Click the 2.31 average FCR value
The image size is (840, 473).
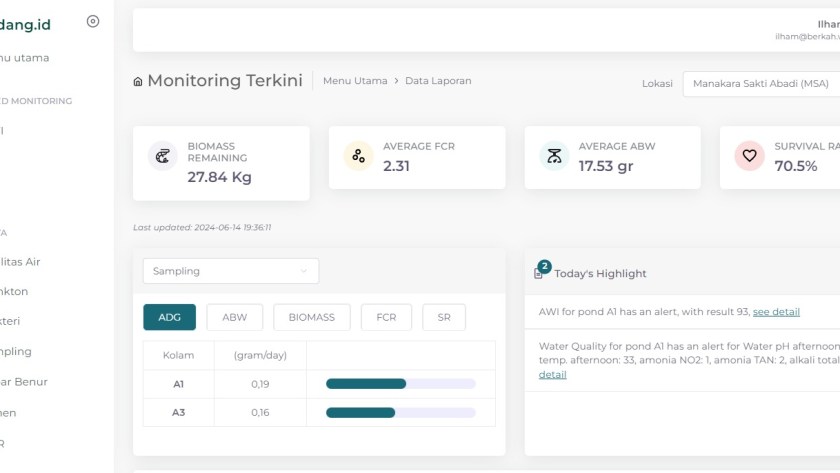(x=396, y=166)
